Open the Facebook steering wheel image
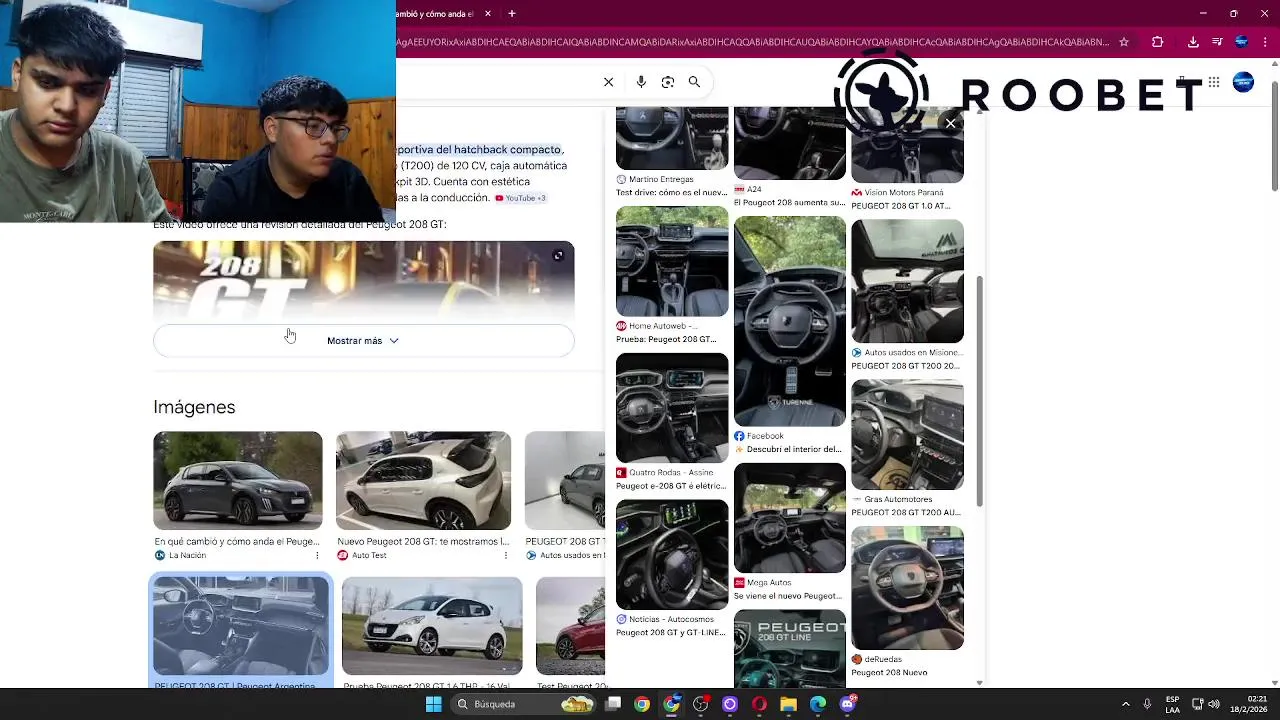This screenshot has height=720, width=1280. pos(790,322)
